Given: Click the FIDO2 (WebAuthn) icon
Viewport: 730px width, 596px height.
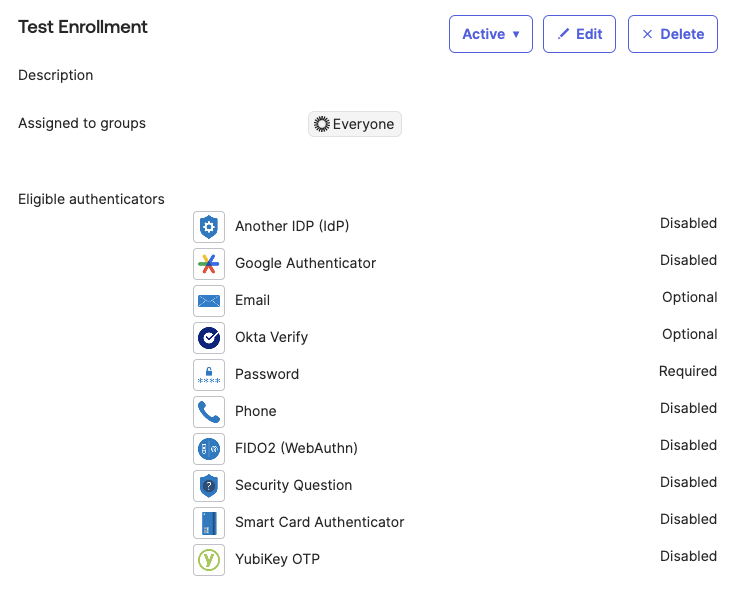Looking at the screenshot, I should tap(208, 449).
